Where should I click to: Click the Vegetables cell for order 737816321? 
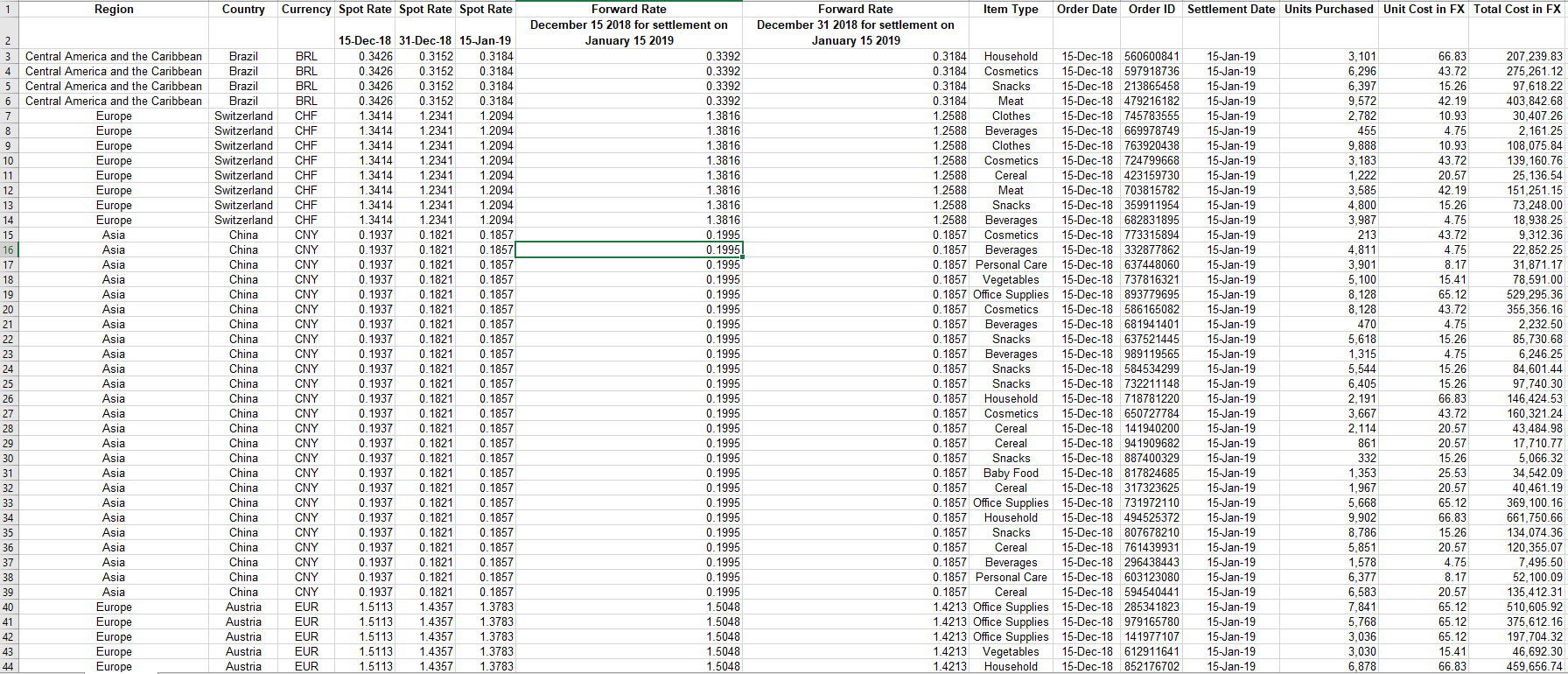pos(1011,280)
